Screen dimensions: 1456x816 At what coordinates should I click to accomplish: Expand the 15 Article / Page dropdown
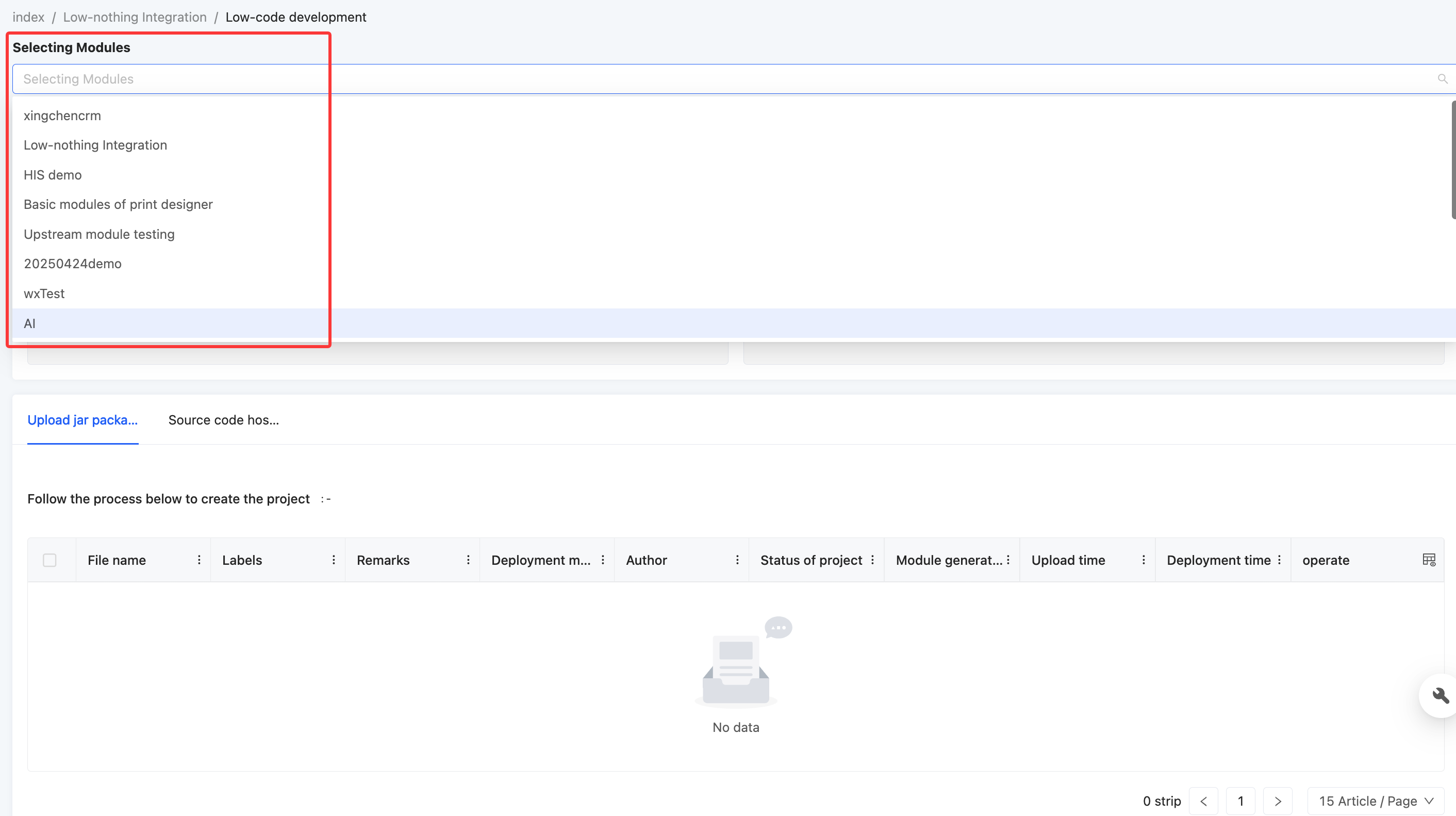[1375, 801]
